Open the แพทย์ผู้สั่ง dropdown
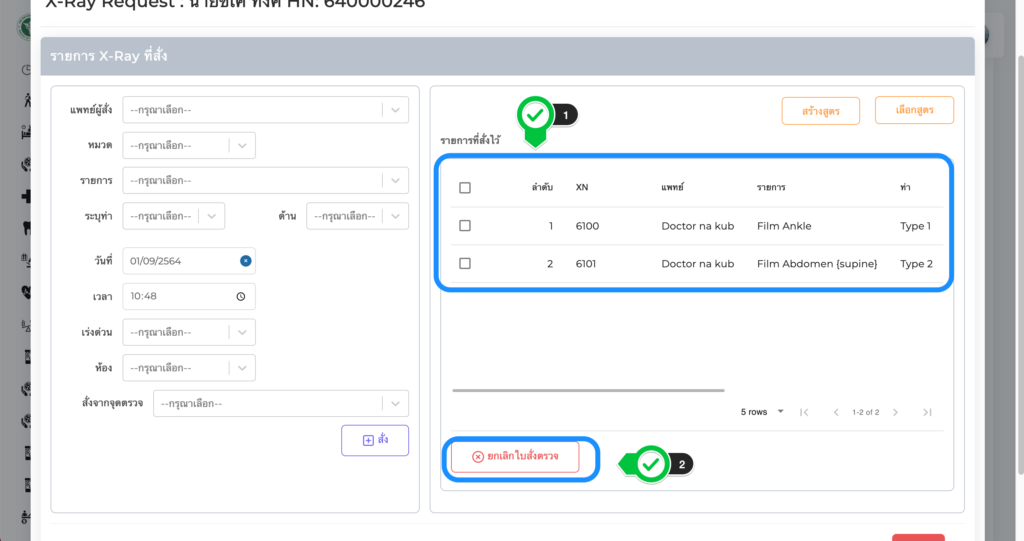The width and height of the screenshot is (1024, 541). pyautogui.click(x=396, y=110)
